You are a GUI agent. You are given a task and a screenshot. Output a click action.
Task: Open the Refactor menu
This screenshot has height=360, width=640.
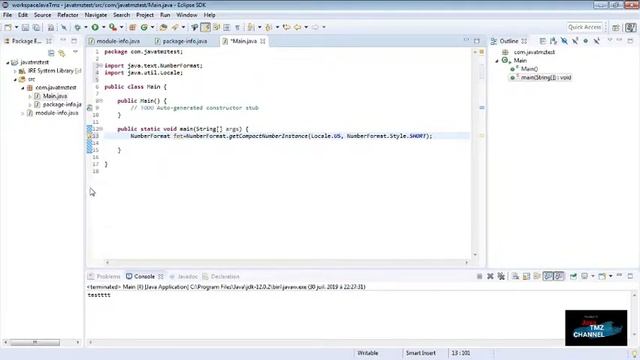(x=68, y=15)
